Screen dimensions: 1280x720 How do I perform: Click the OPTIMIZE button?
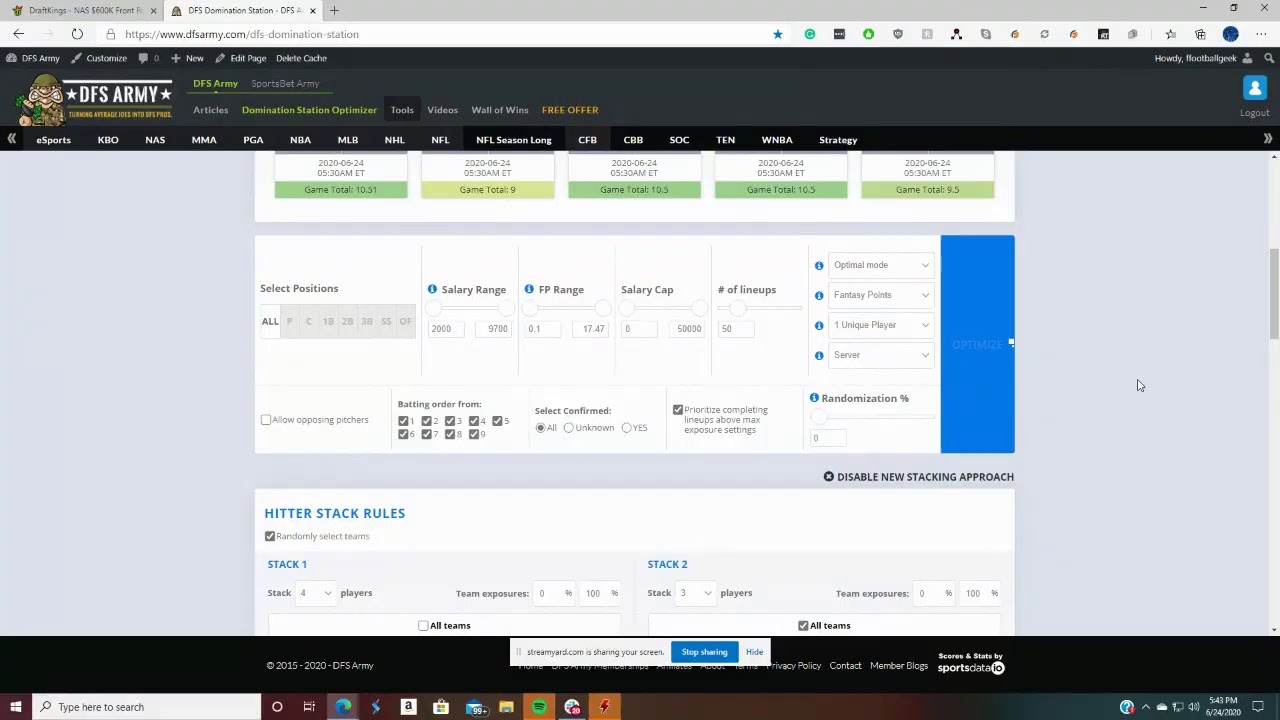[x=977, y=344]
